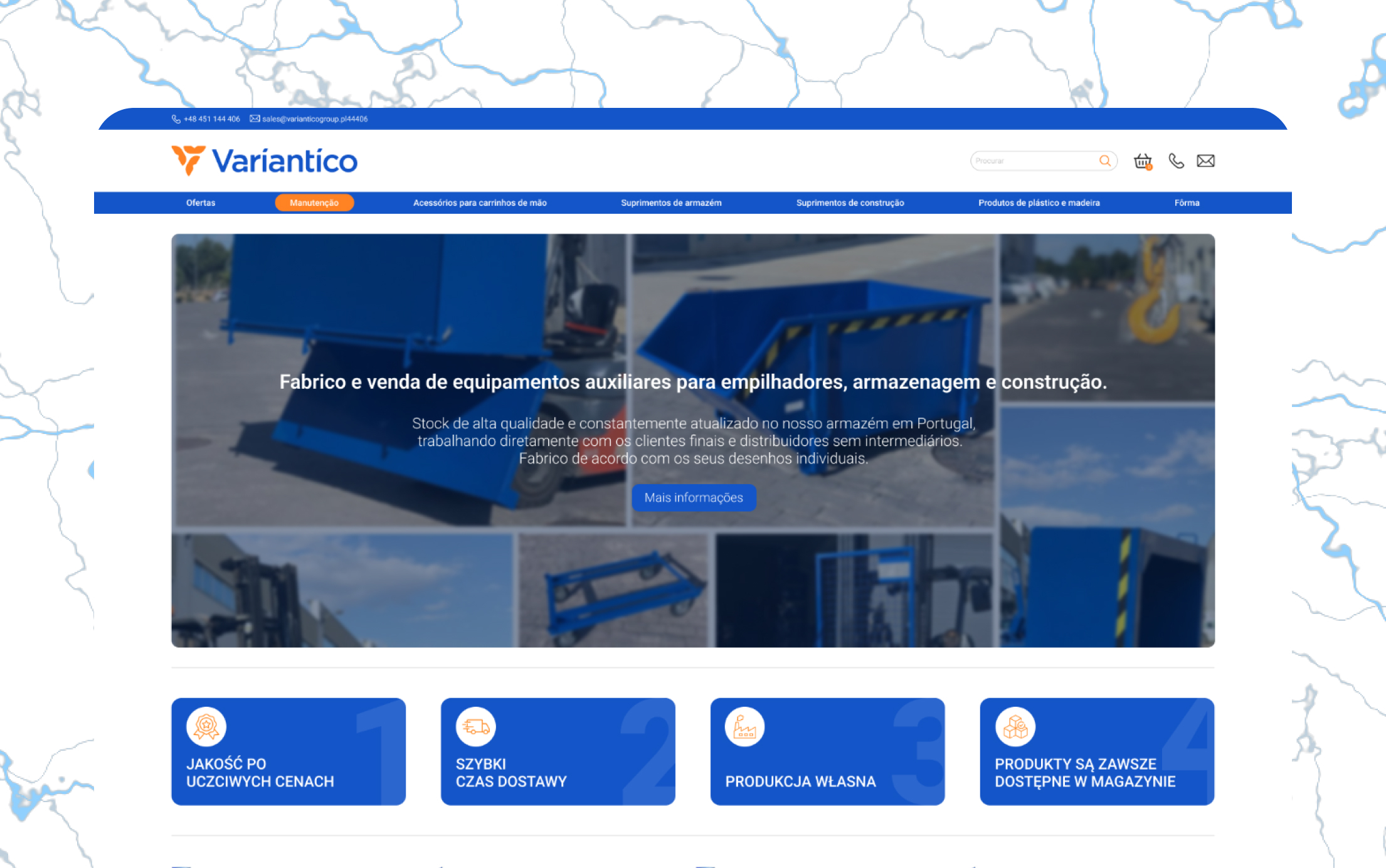This screenshot has width=1386, height=868.
Task: Click the Mais informações button
Action: (x=694, y=497)
